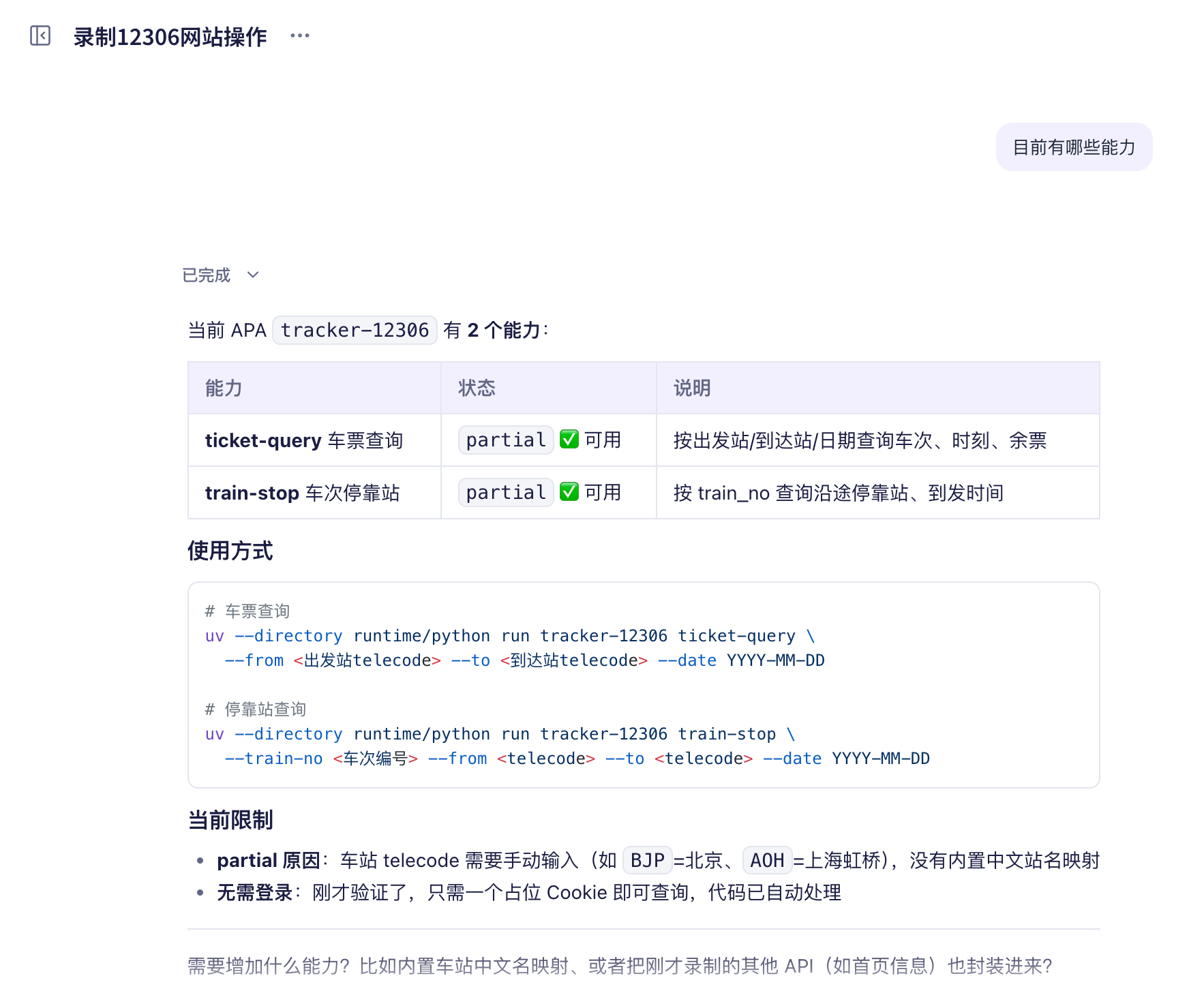
Task: Click the # 车票查询 code comment
Action: click(x=247, y=611)
